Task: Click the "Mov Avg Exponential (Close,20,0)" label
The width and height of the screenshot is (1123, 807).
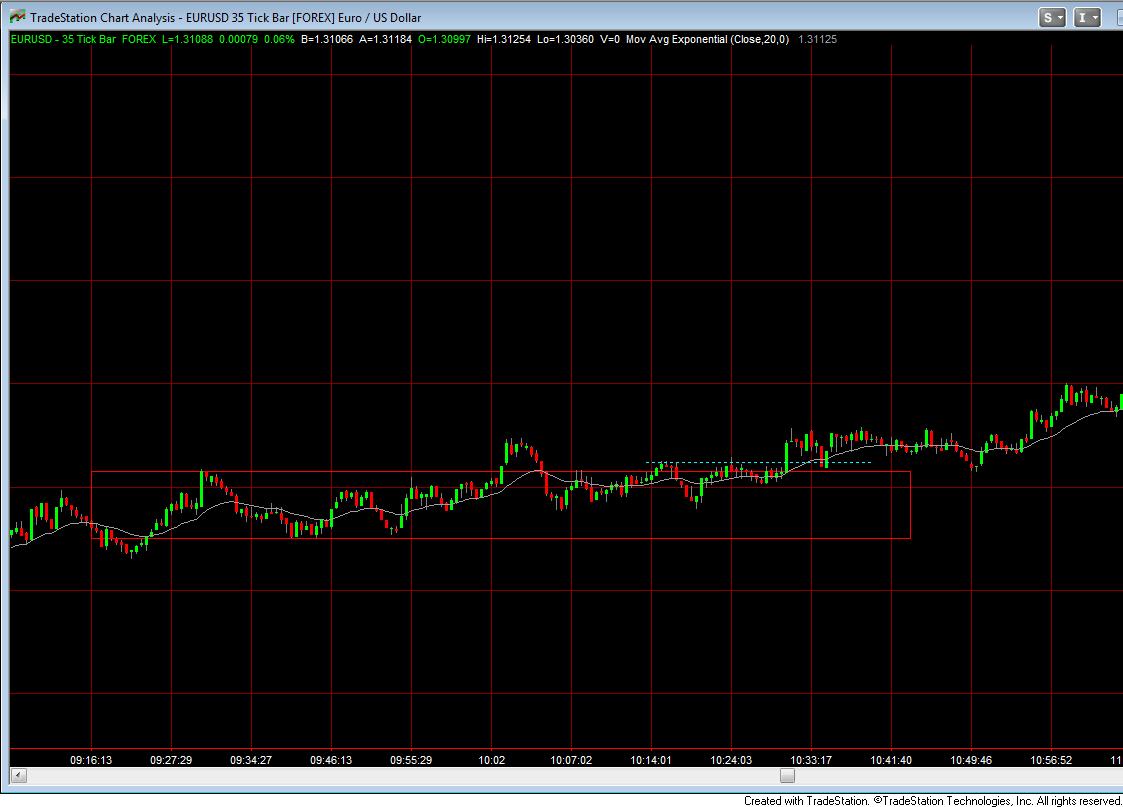Action: [708, 39]
